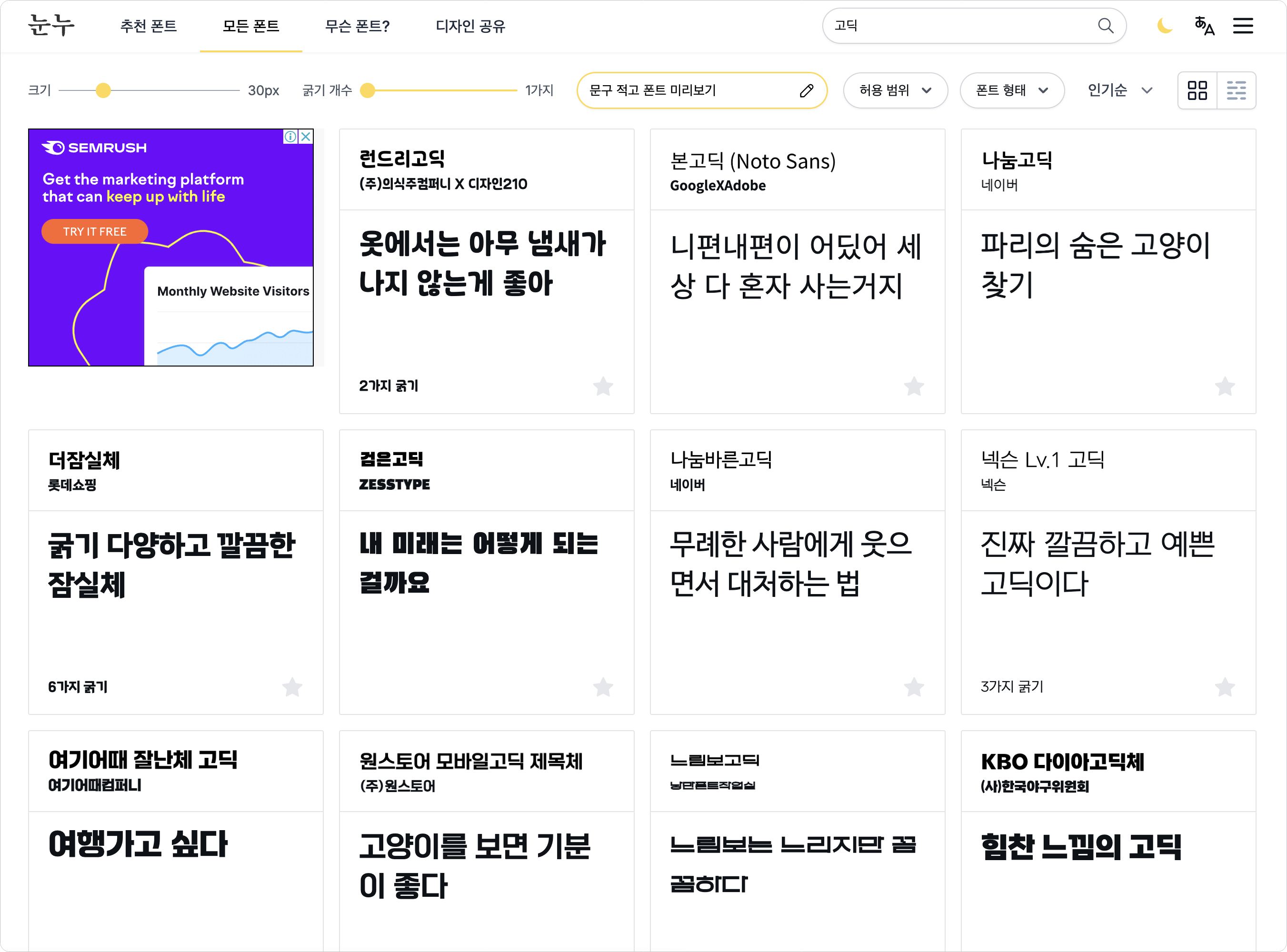Click the 문구 적고 폰트 미리보기 input
Image resolution: width=1287 pixels, height=952 pixels.
702,90
